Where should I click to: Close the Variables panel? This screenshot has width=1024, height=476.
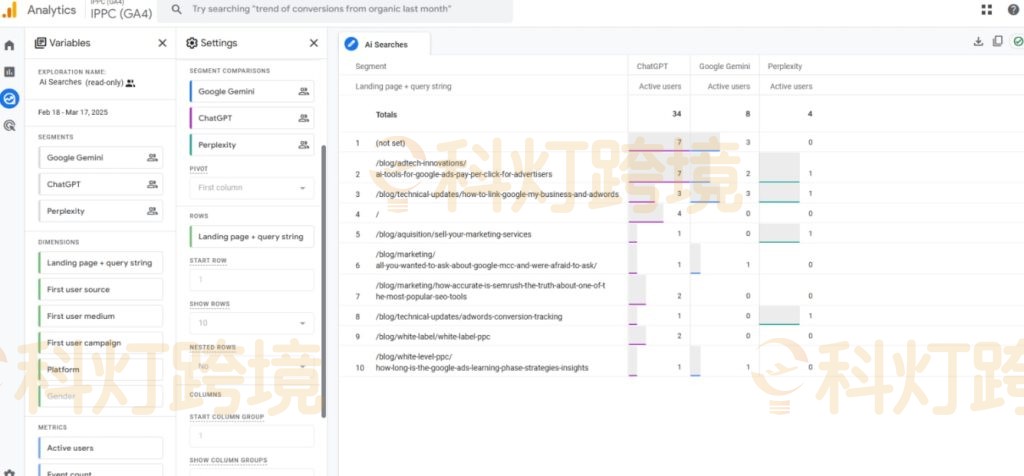162,43
